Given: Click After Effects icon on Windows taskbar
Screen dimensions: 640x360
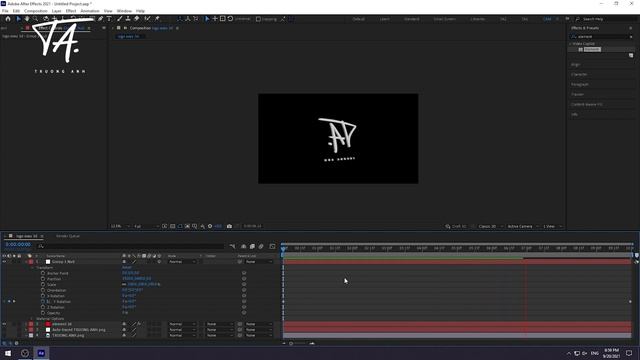Looking at the screenshot, I should (41, 353).
